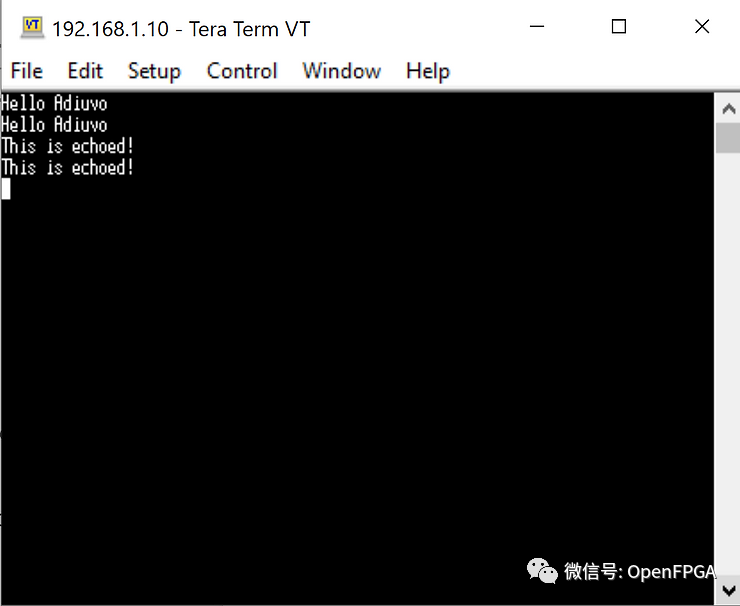The image size is (740, 606).
Task: Click the scrollbar up arrow
Action: coord(728,106)
